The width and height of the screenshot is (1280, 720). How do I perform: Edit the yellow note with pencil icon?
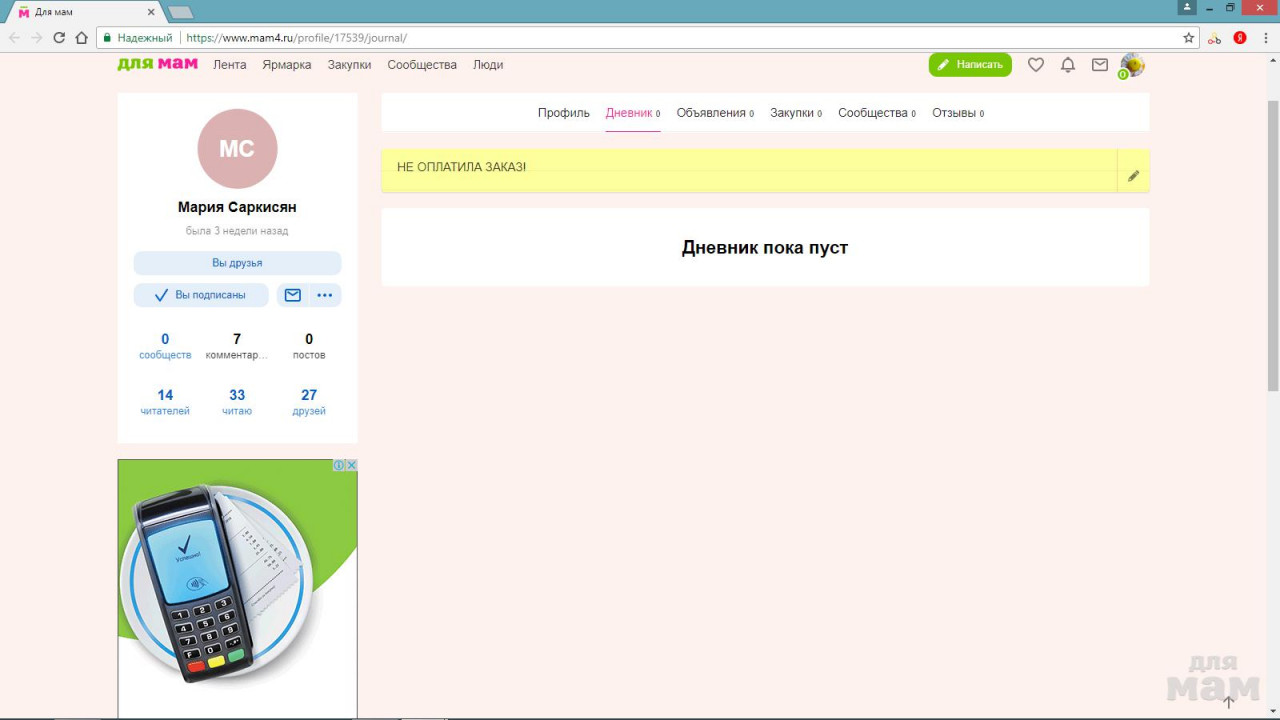pyautogui.click(x=1133, y=176)
